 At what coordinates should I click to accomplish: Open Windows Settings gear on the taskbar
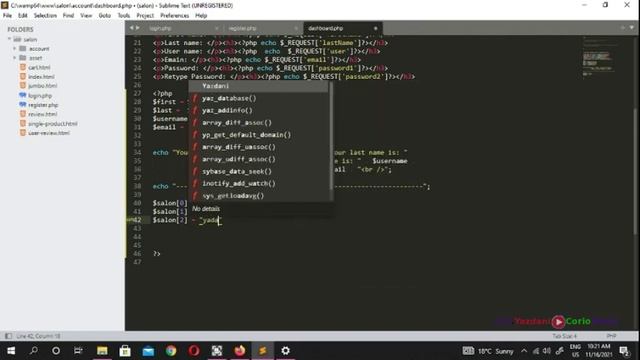click(285, 351)
